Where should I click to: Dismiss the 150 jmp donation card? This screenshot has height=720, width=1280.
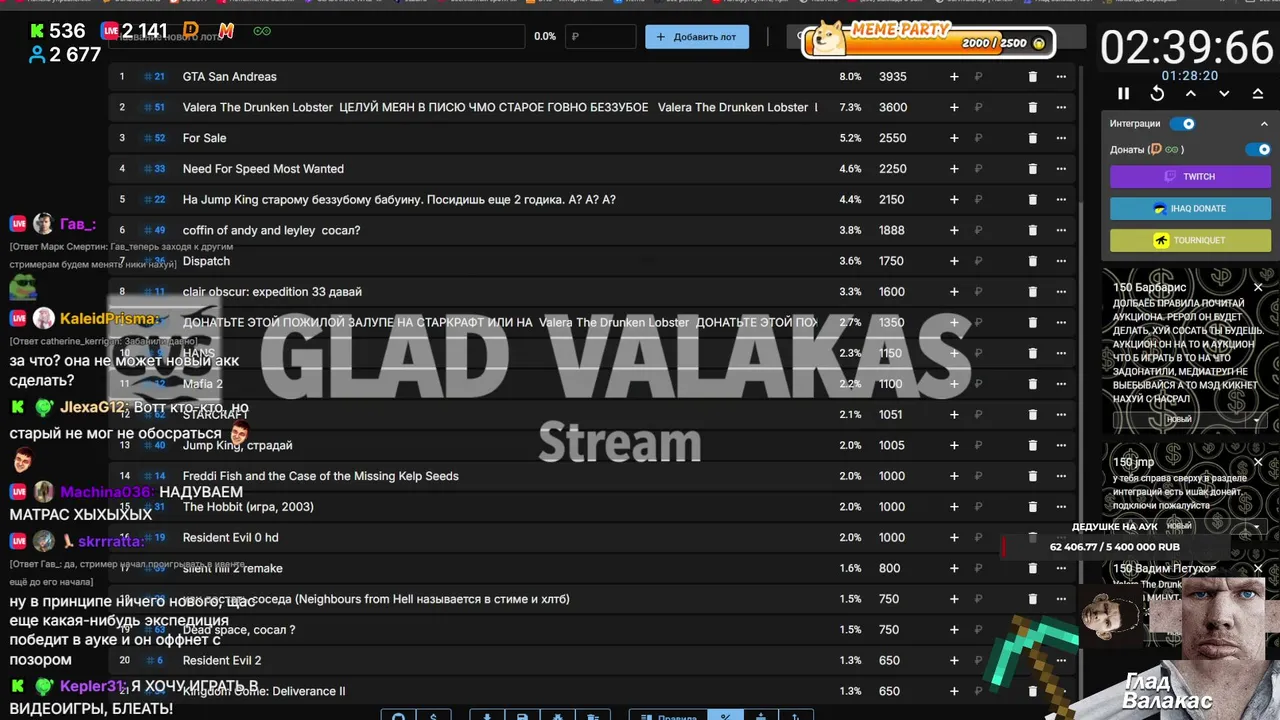(1258, 462)
